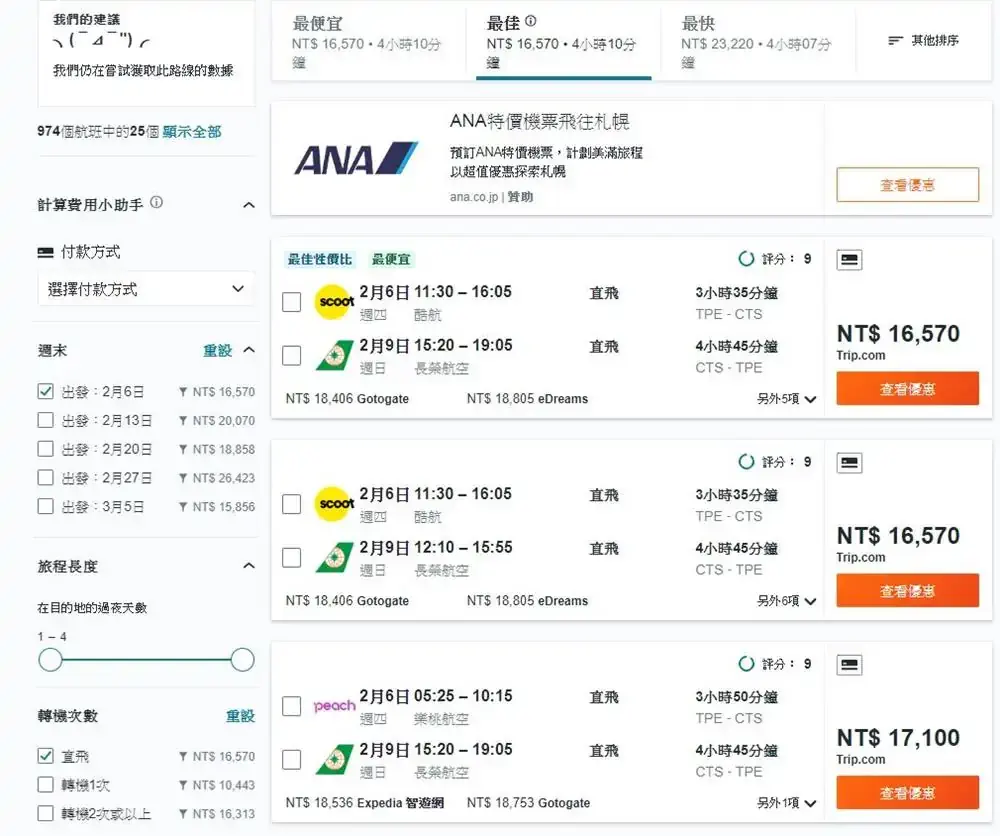
Task: Select second result's 12:10 return flight checkbox
Action: tap(291, 557)
